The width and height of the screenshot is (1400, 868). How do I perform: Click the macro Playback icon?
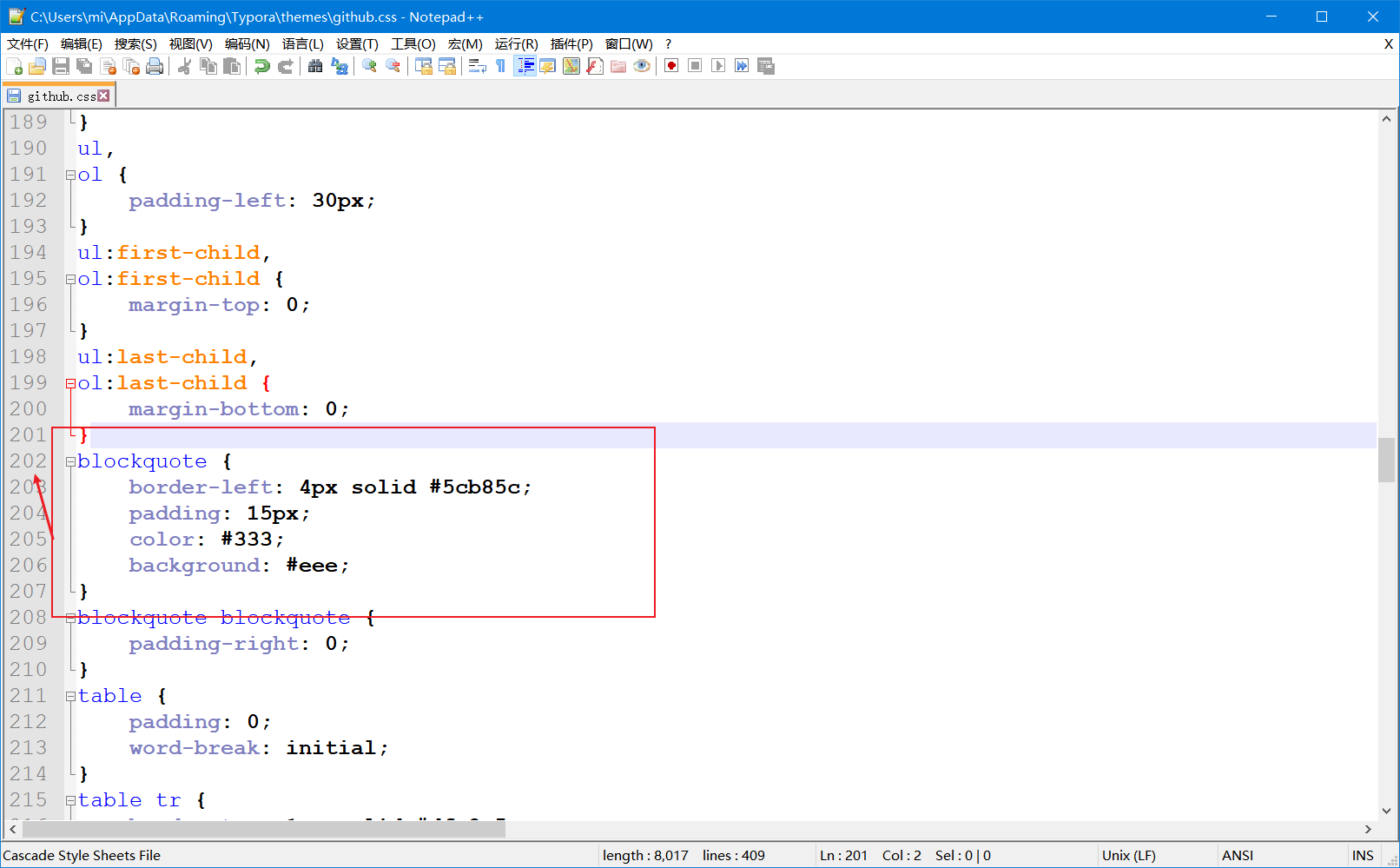click(x=718, y=66)
